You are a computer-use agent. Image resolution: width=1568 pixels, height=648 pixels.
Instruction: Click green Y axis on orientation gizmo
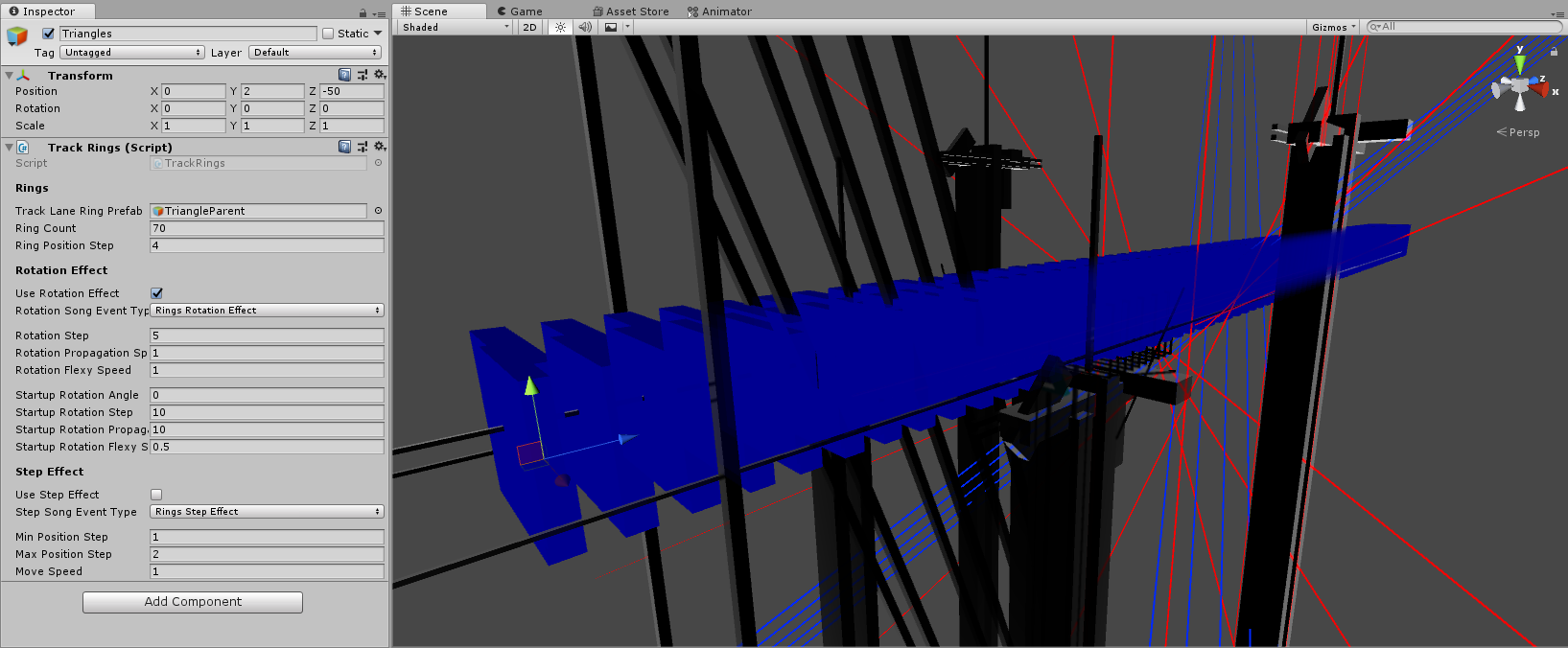tap(1519, 64)
